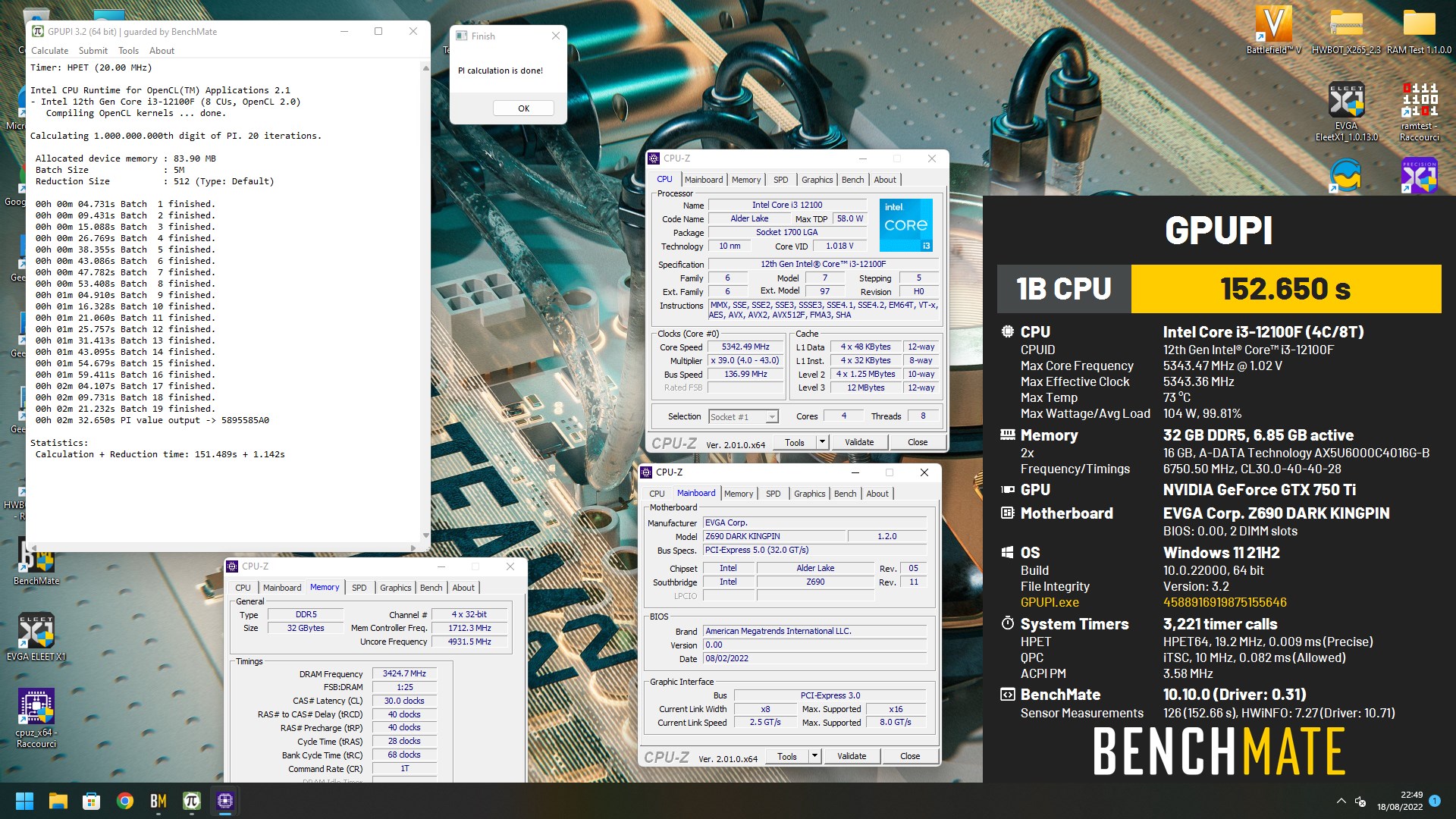Image resolution: width=1456 pixels, height=819 pixels.
Task: Expand Tools arrow in Mainboard CPU-Z window
Action: [814, 756]
